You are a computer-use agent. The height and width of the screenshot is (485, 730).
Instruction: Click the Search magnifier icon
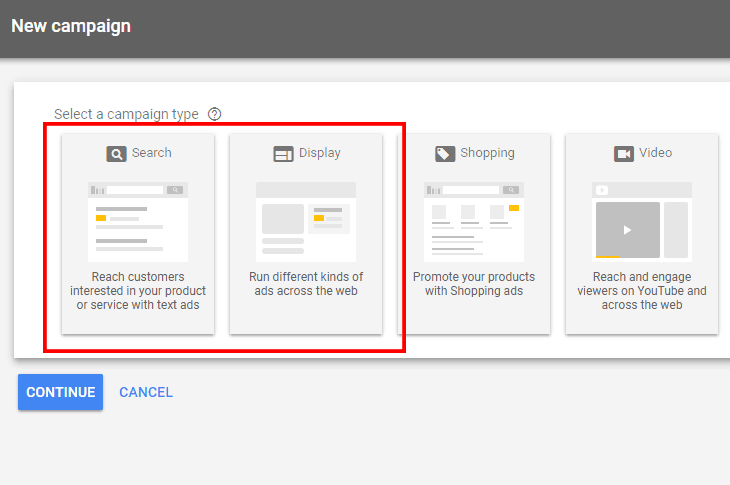116,154
